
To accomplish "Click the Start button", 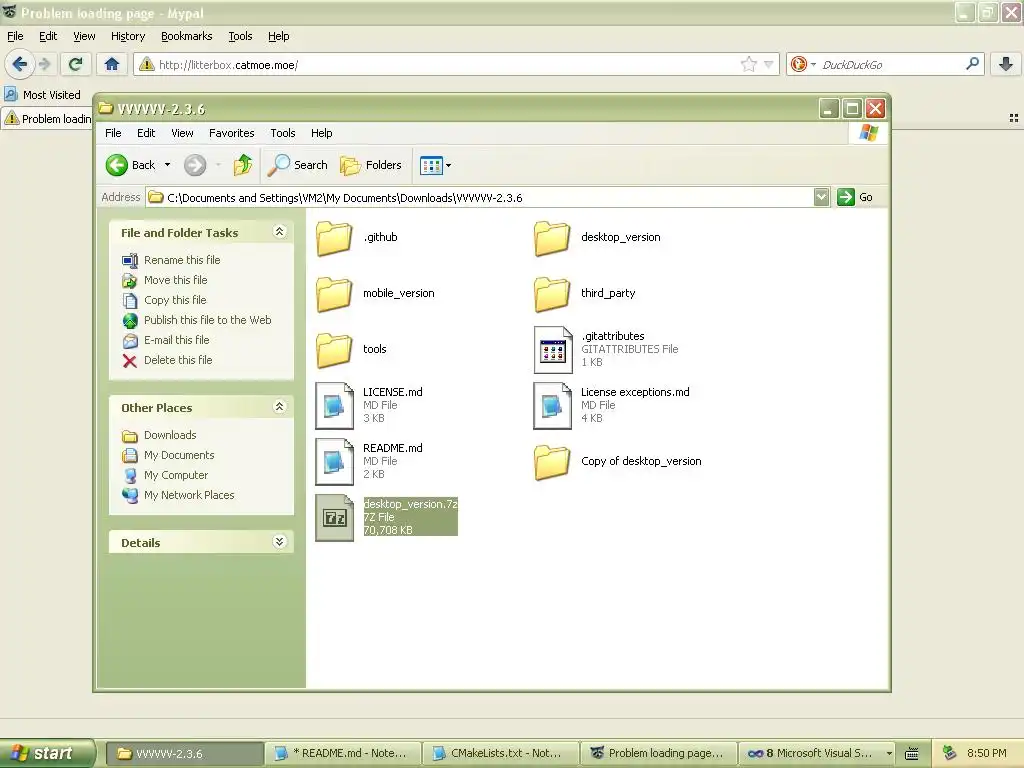I will 47,754.
